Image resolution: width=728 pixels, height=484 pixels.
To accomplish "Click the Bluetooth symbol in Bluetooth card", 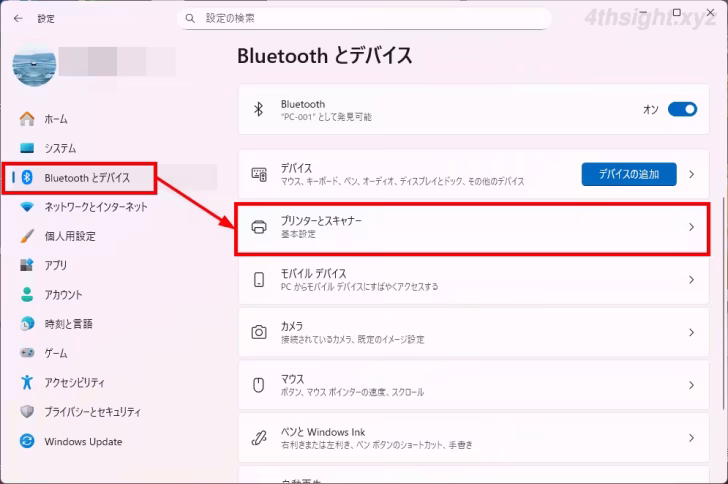I will [x=259, y=110].
